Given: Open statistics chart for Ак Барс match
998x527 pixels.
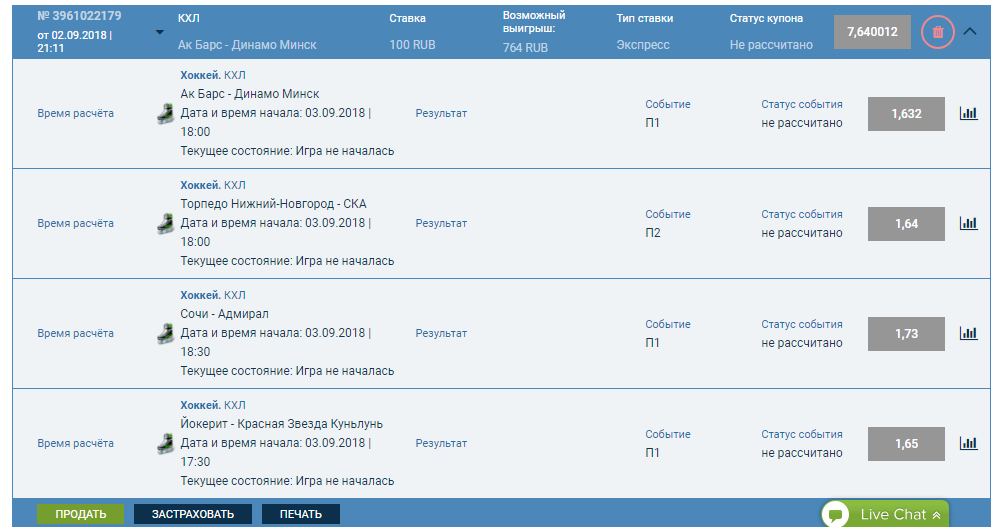Looking at the screenshot, I should [968, 113].
